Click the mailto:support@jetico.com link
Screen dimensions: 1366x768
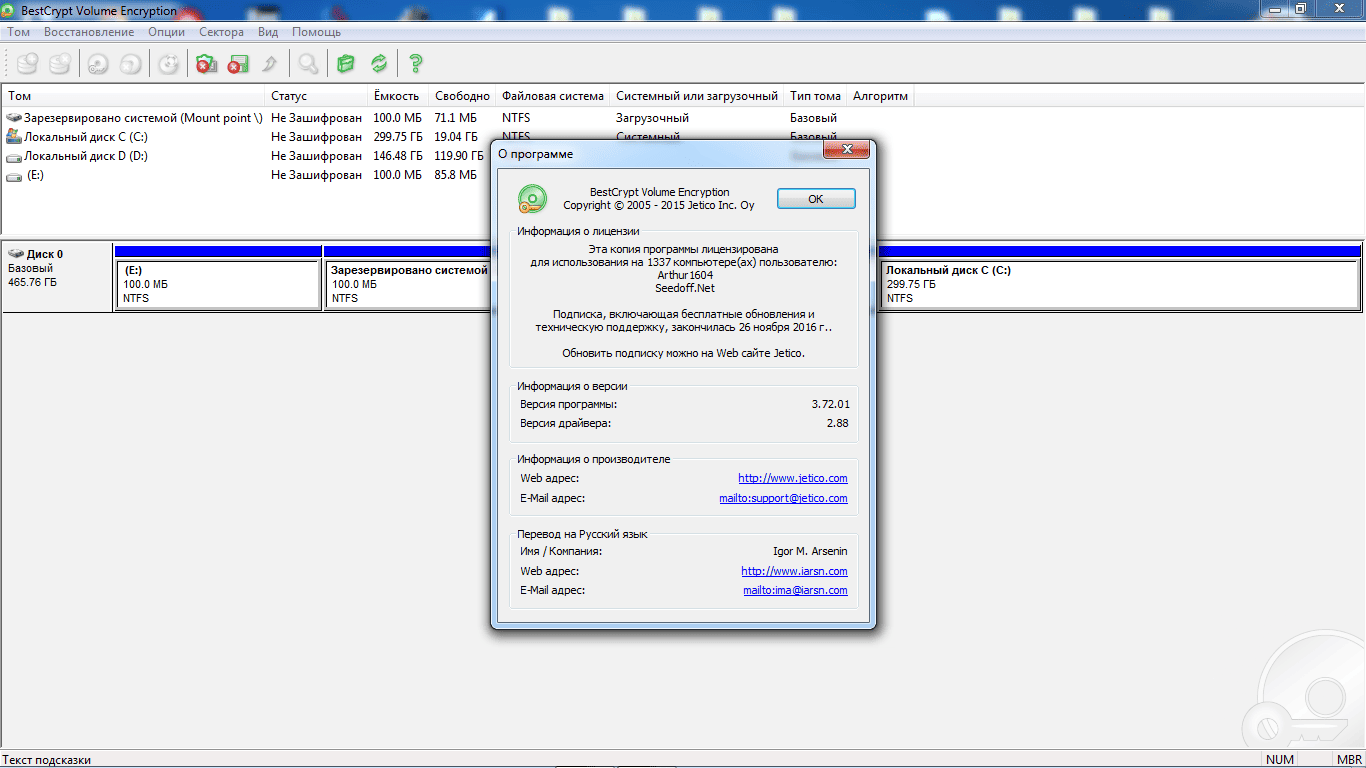(783, 498)
